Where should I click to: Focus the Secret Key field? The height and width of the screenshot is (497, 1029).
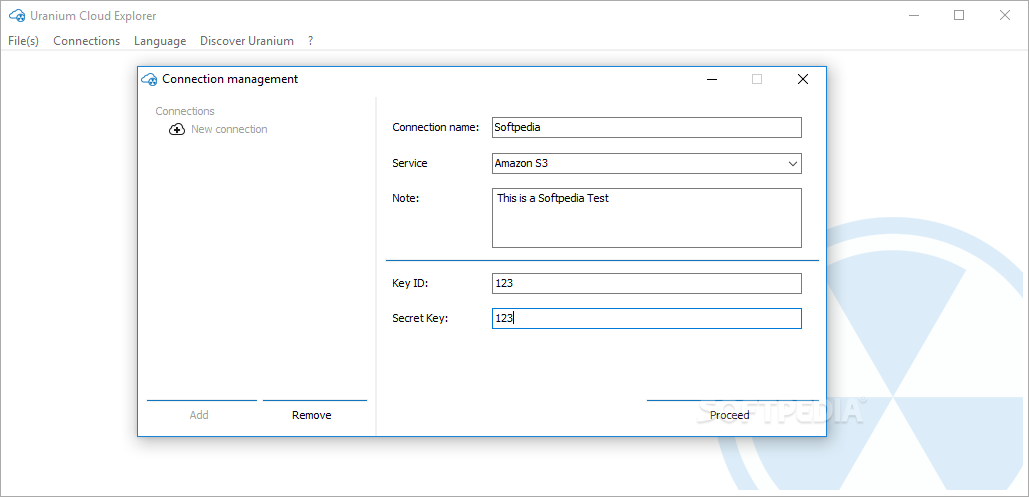[646, 318]
